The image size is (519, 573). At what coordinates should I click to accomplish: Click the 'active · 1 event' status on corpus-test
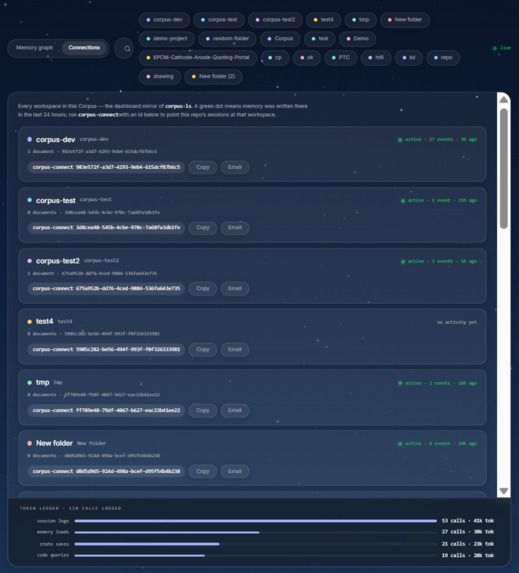[x=439, y=201]
